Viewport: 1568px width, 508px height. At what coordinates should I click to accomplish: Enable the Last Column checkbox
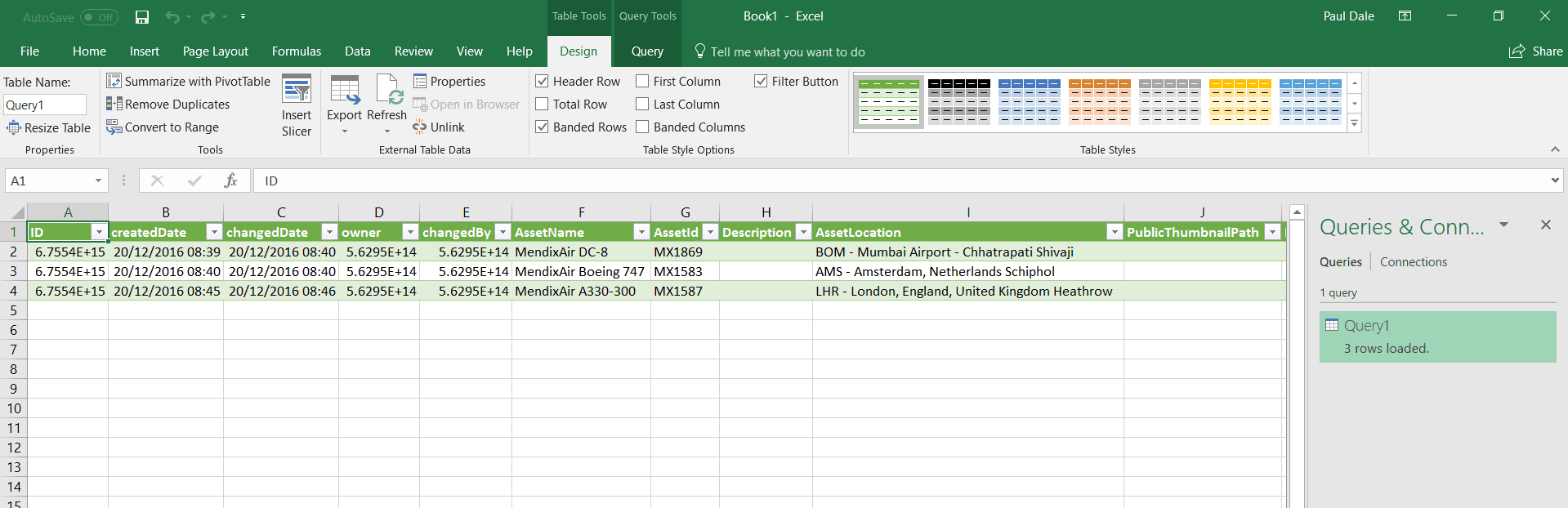[642, 104]
